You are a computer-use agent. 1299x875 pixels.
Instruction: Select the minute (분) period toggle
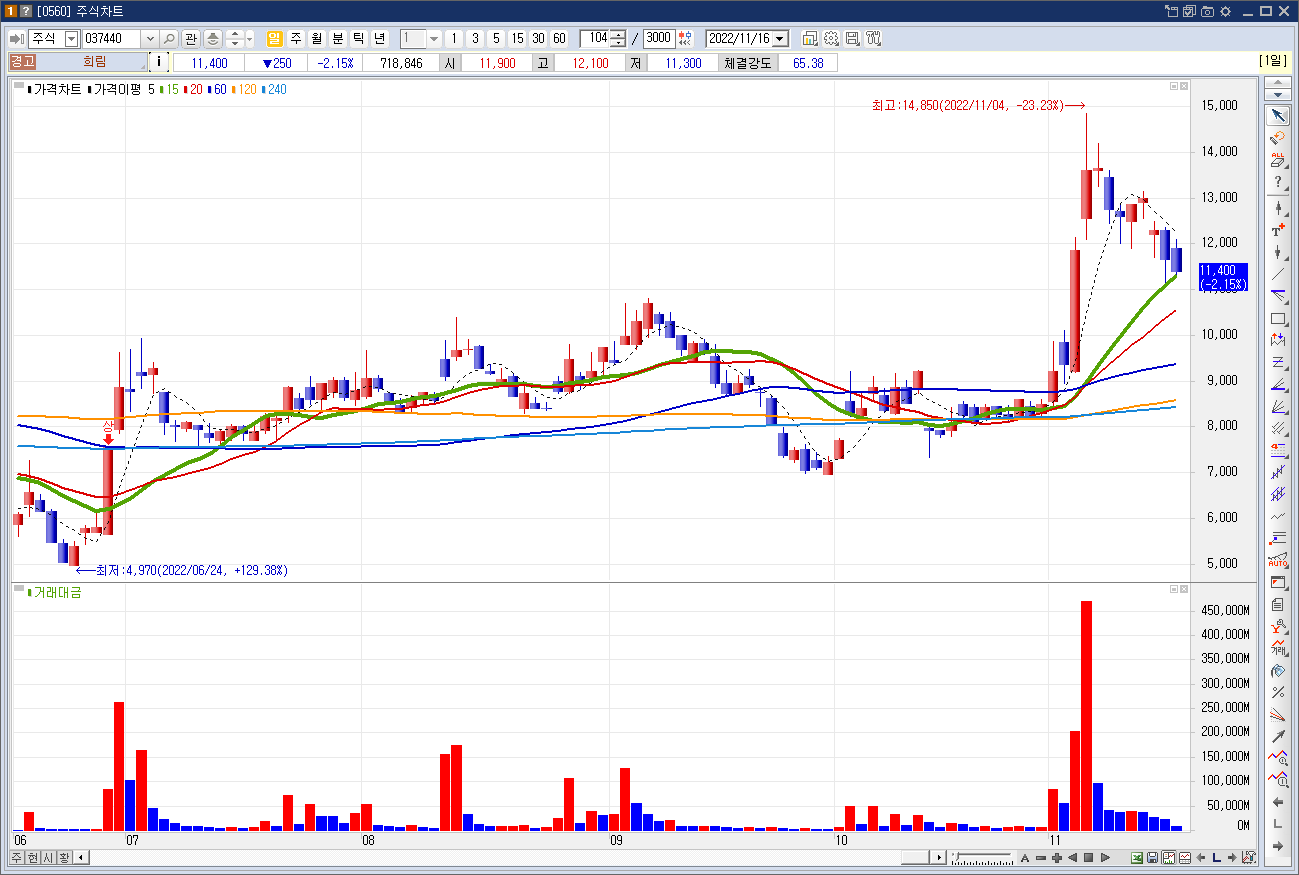[x=338, y=39]
